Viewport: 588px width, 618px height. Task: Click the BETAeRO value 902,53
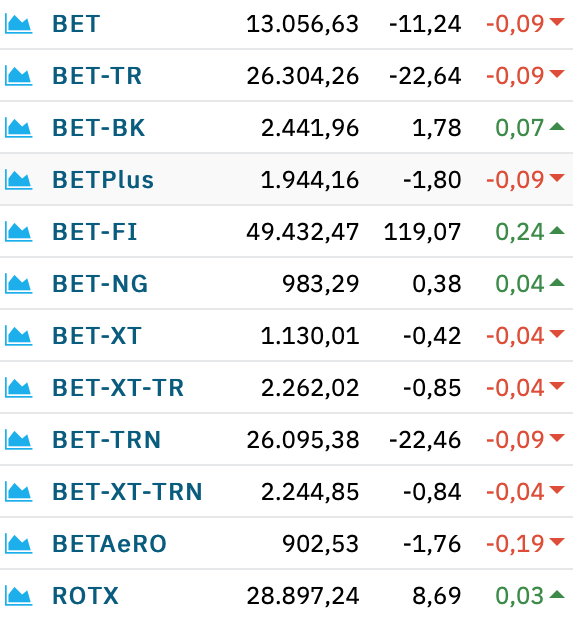point(320,544)
